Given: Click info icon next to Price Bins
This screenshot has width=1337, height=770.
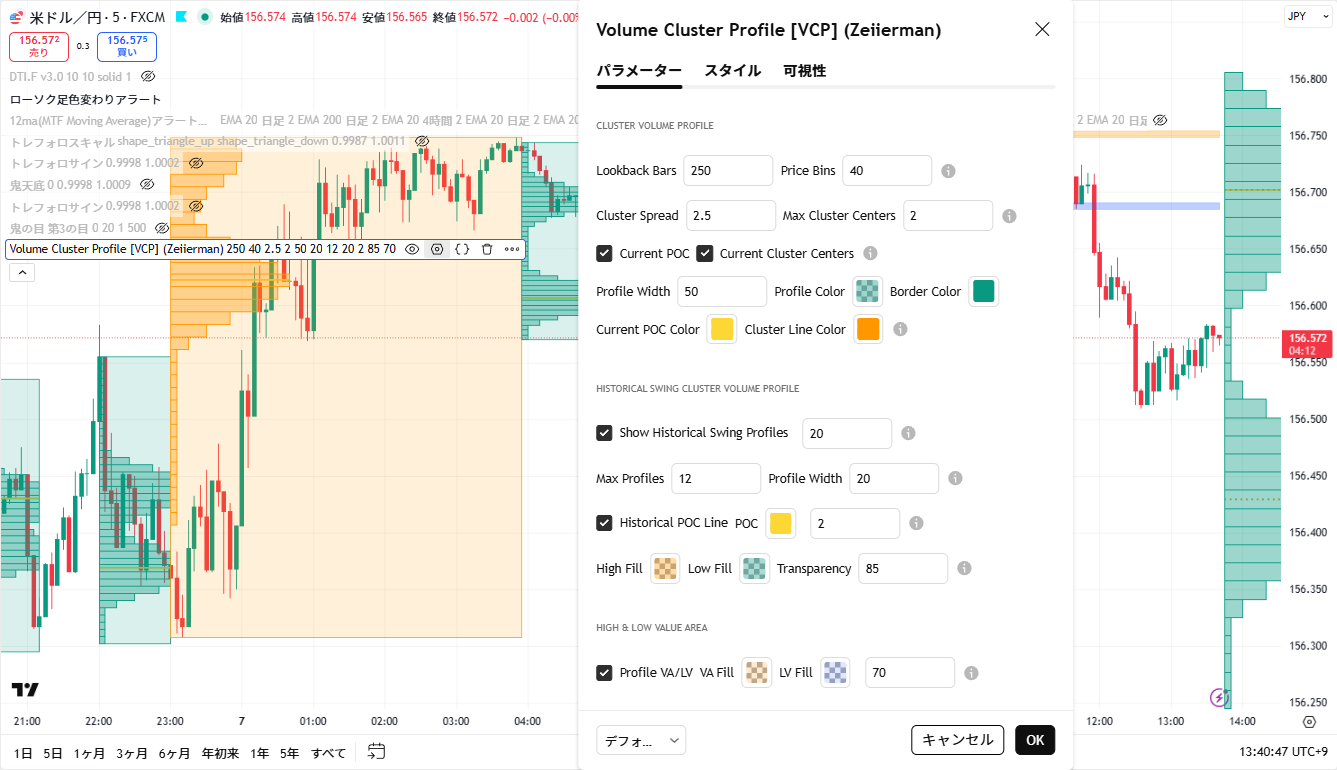Looking at the screenshot, I should pyautogui.click(x=948, y=171).
